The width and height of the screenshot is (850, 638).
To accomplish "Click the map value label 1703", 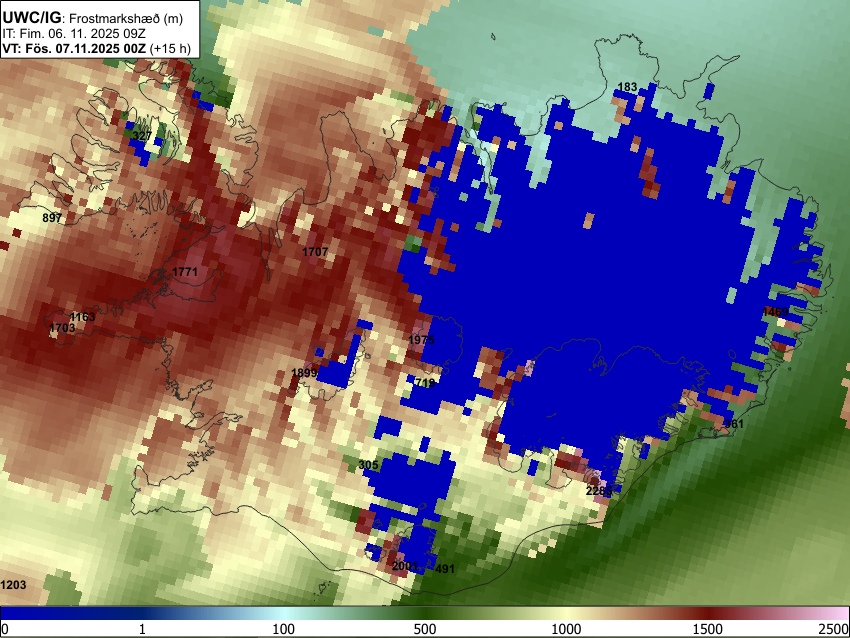I will 62,328.
